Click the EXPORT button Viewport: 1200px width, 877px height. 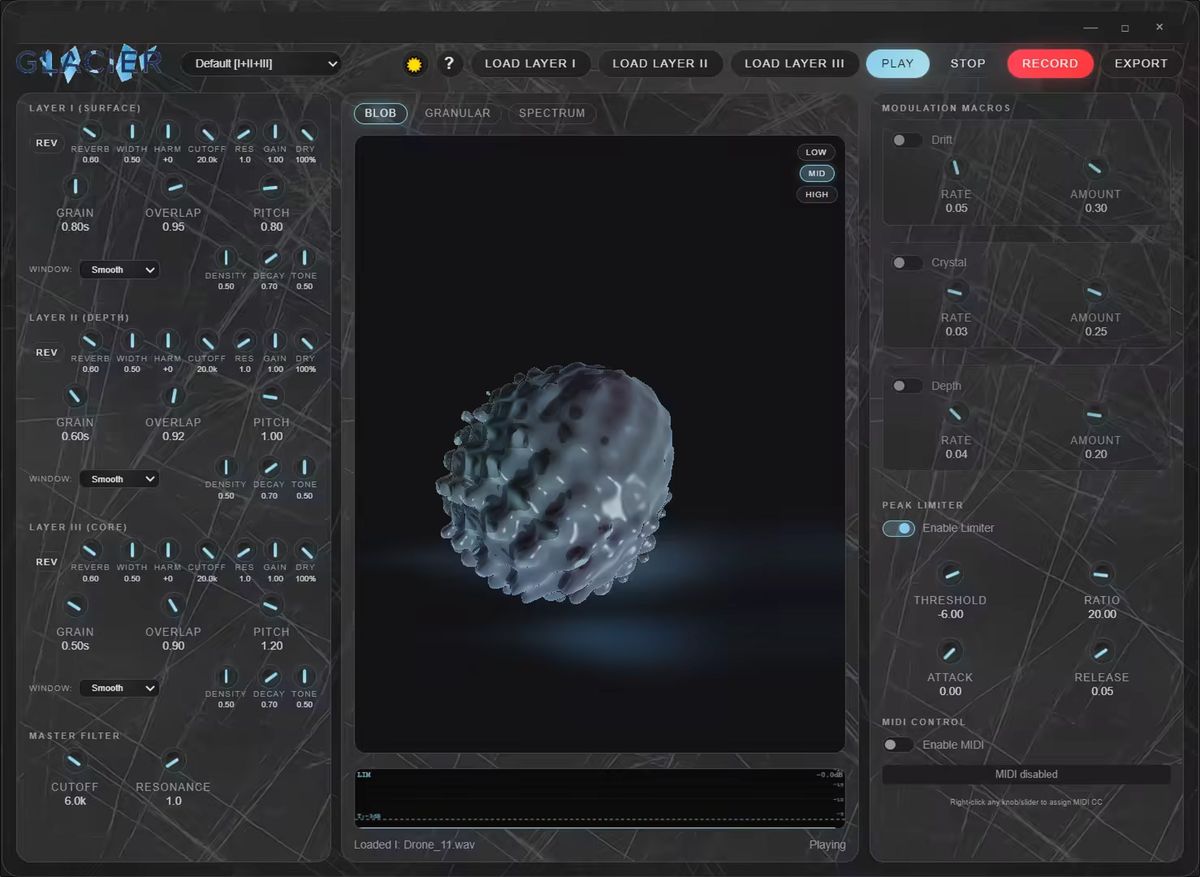click(1140, 62)
